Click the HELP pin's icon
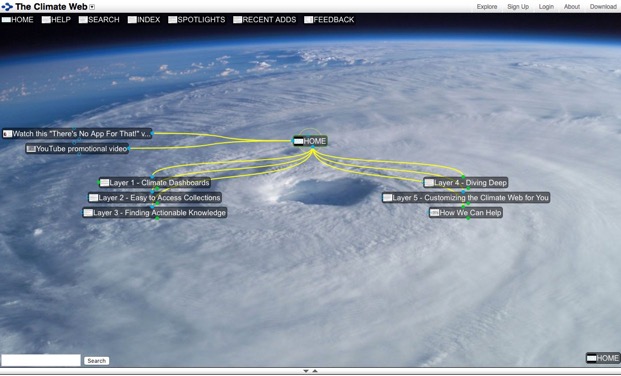 46,19
